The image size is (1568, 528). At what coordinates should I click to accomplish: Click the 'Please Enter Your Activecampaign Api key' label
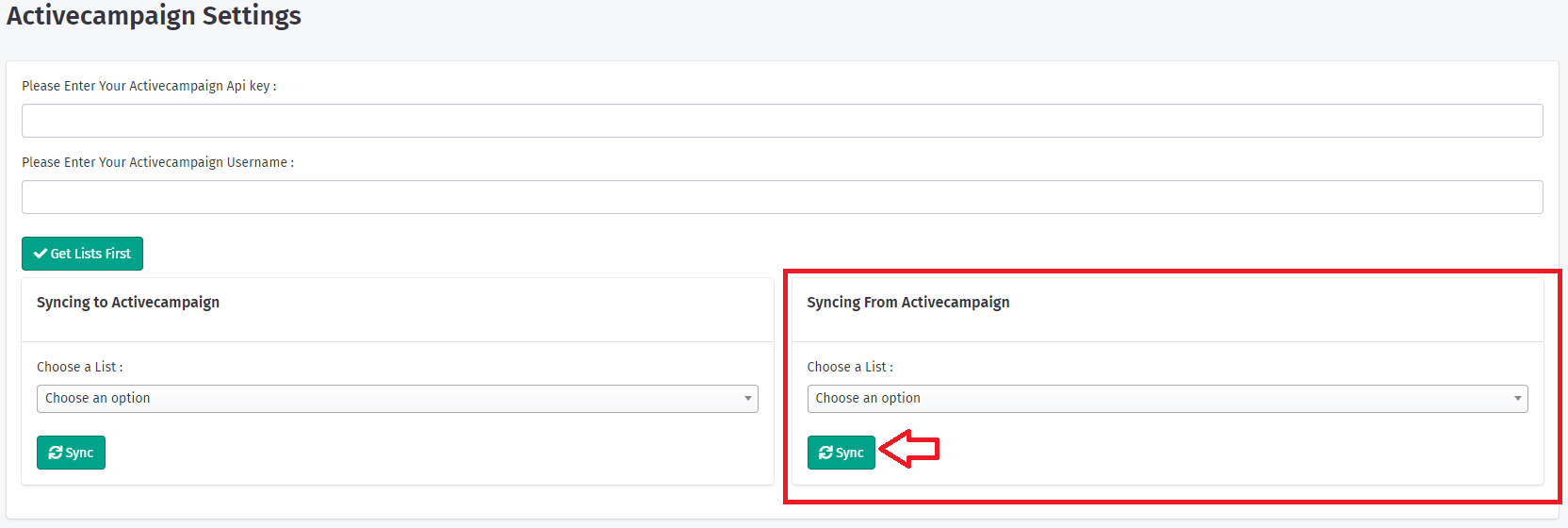[x=149, y=86]
